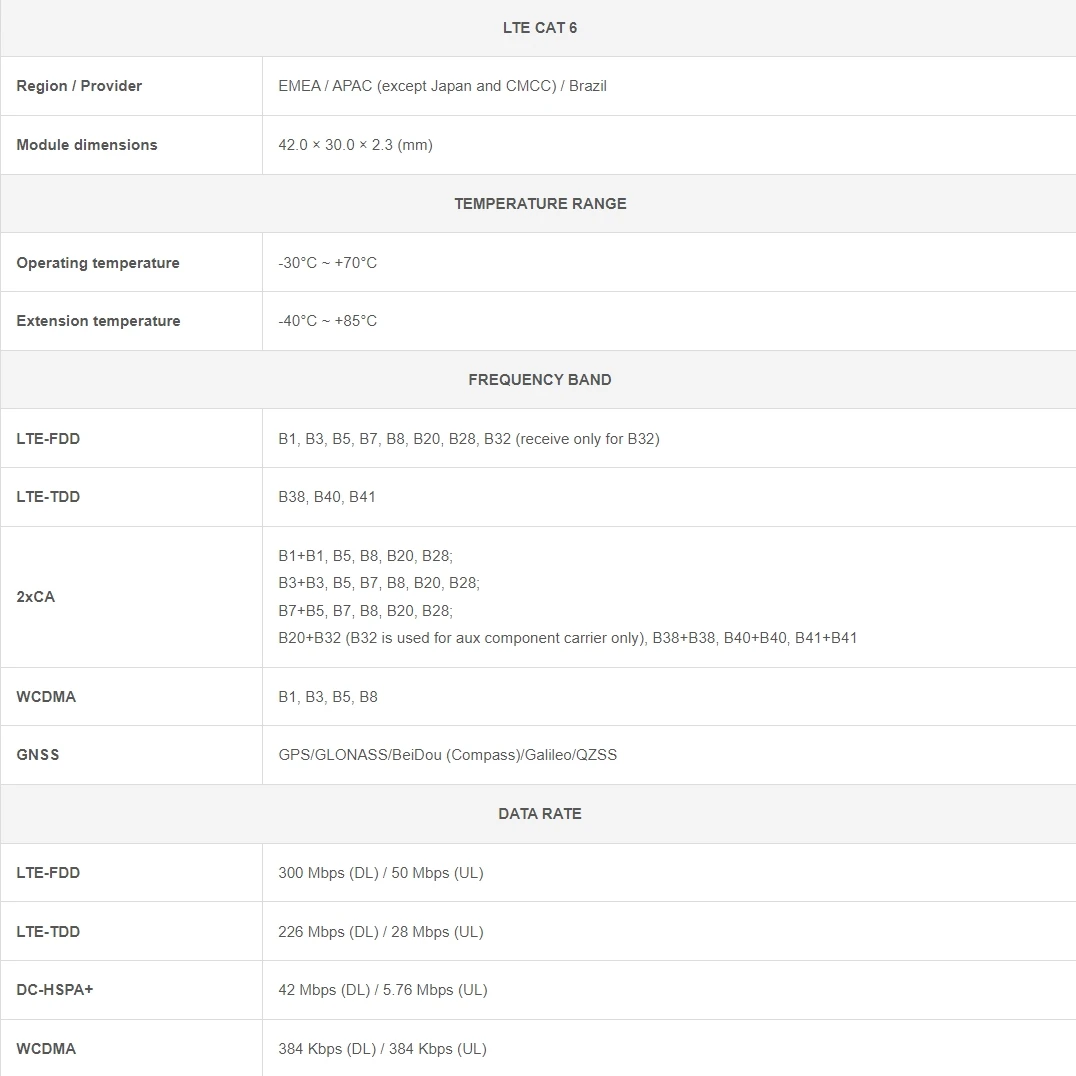Select the "GNSS" row label
The width and height of the screenshot is (1076, 1076).
38,755
